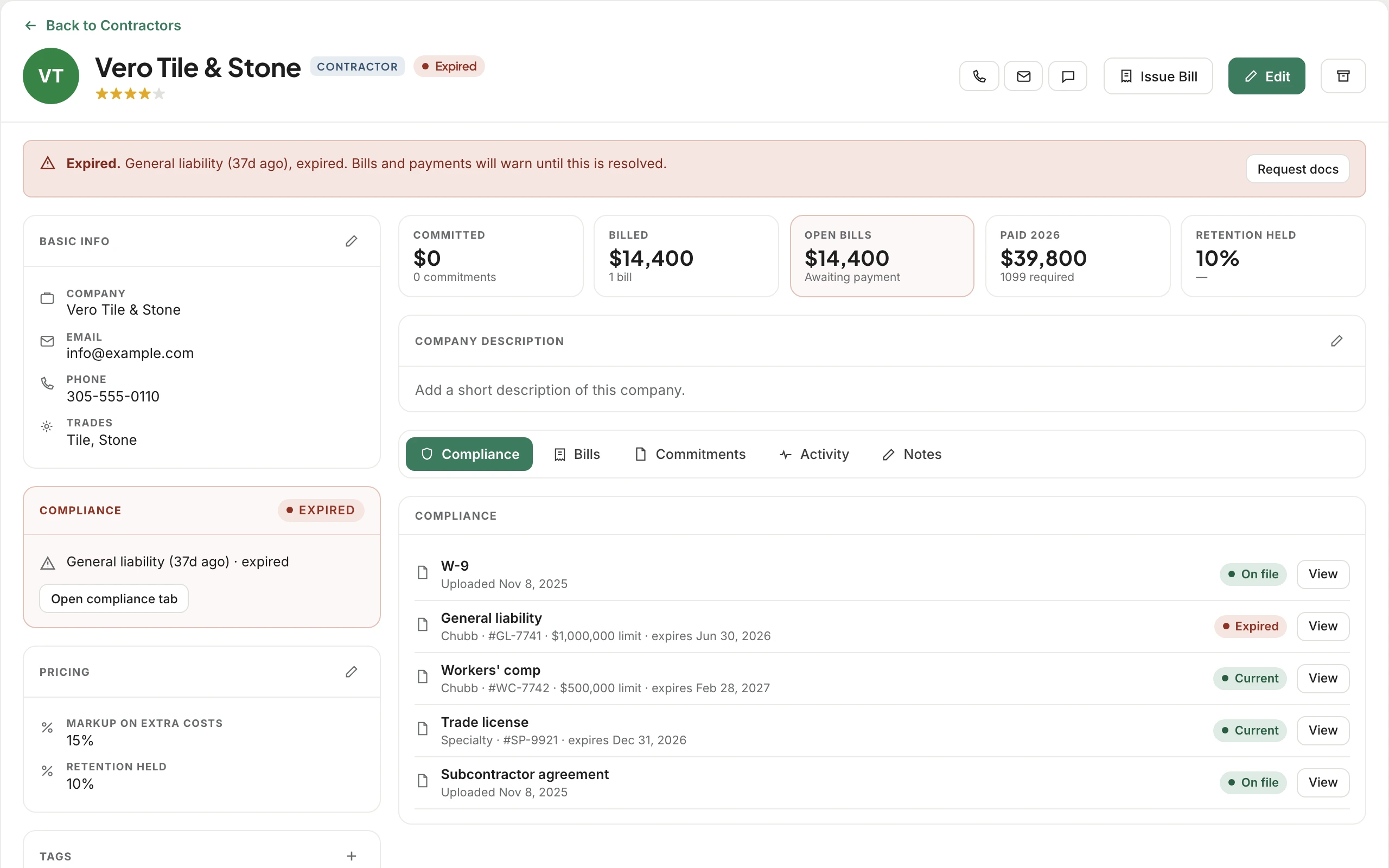The image size is (1389, 868).
Task: View the Trade license document
Action: click(1322, 731)
